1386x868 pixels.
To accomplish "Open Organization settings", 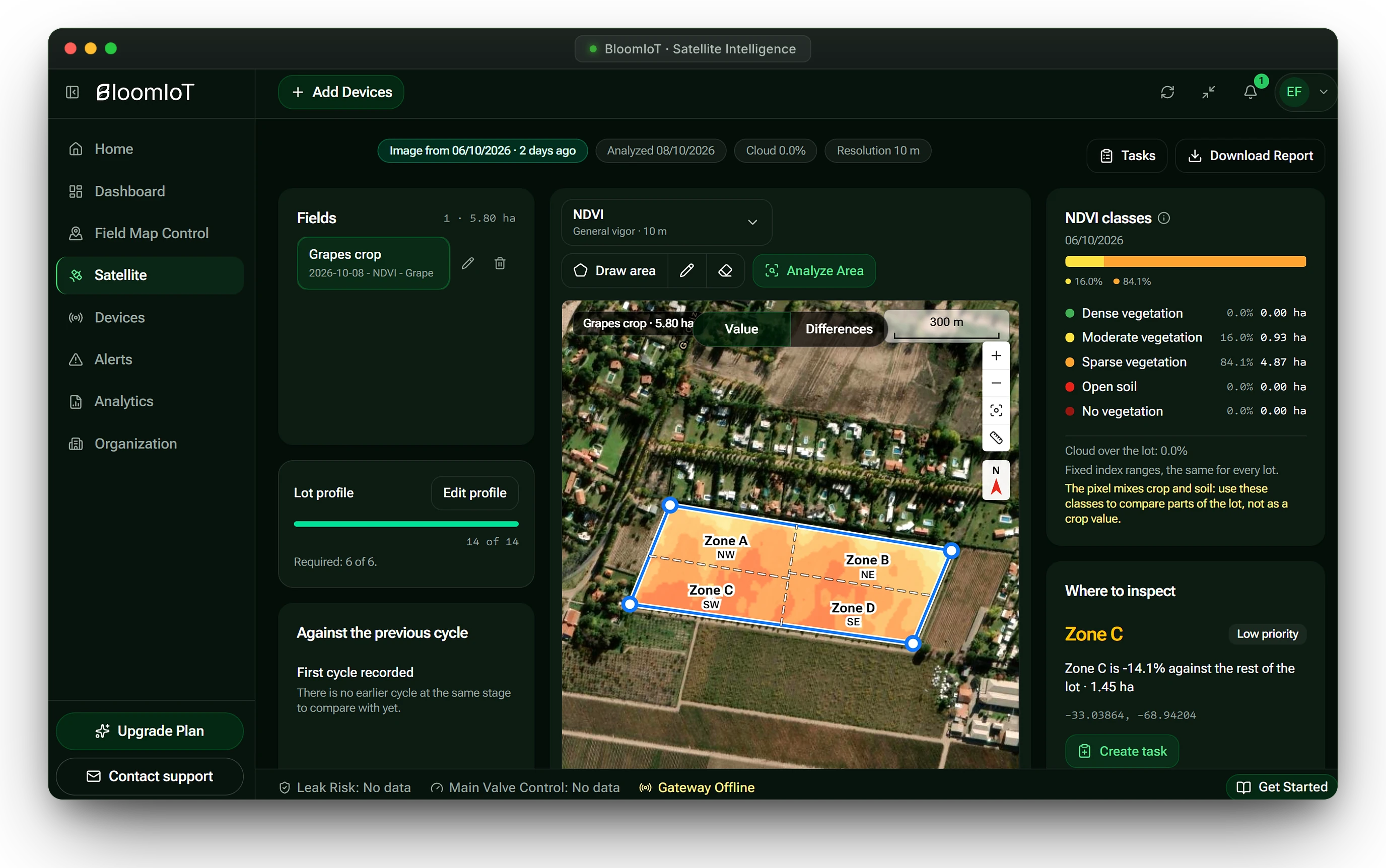I will pyautogui.click(x=150, y=444).
